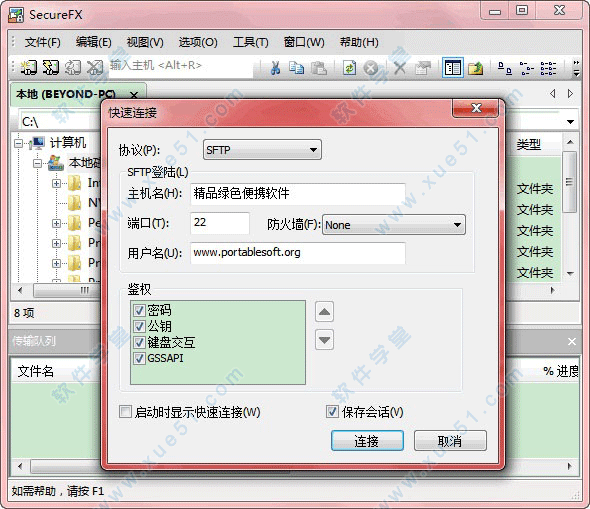Viewport: 590px width, 509px height.
Task: Click the % 进度 progress column header
Action: click(x=561, y=371)
